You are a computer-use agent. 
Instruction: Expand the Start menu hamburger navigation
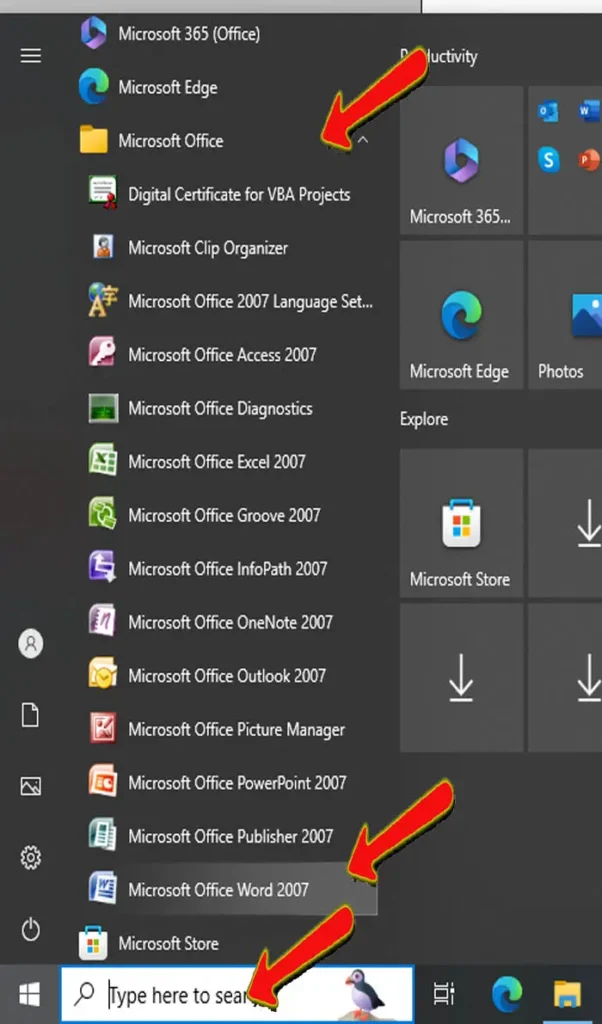31,56
